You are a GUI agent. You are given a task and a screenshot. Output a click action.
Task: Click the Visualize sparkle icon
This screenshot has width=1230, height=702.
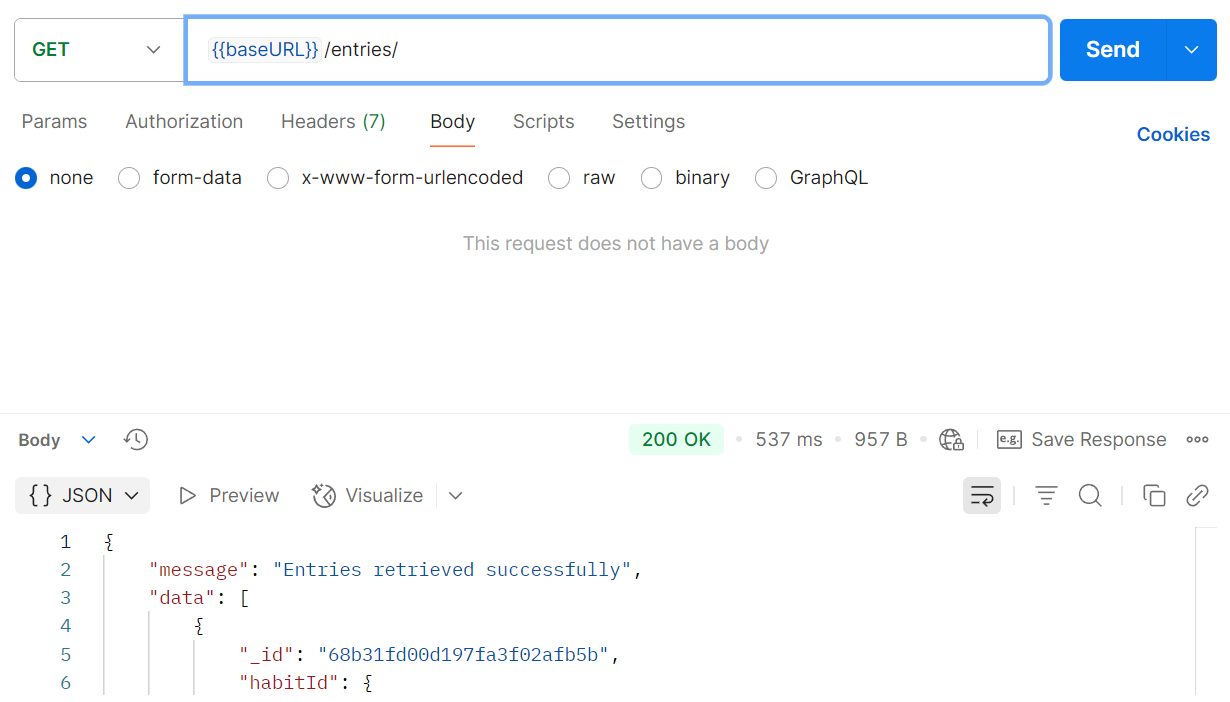tap(324, 495)
